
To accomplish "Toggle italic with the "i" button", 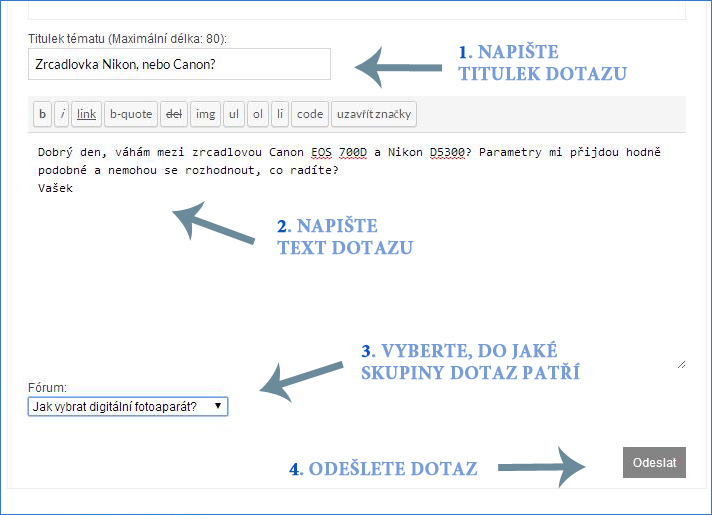I will [63, 114].
